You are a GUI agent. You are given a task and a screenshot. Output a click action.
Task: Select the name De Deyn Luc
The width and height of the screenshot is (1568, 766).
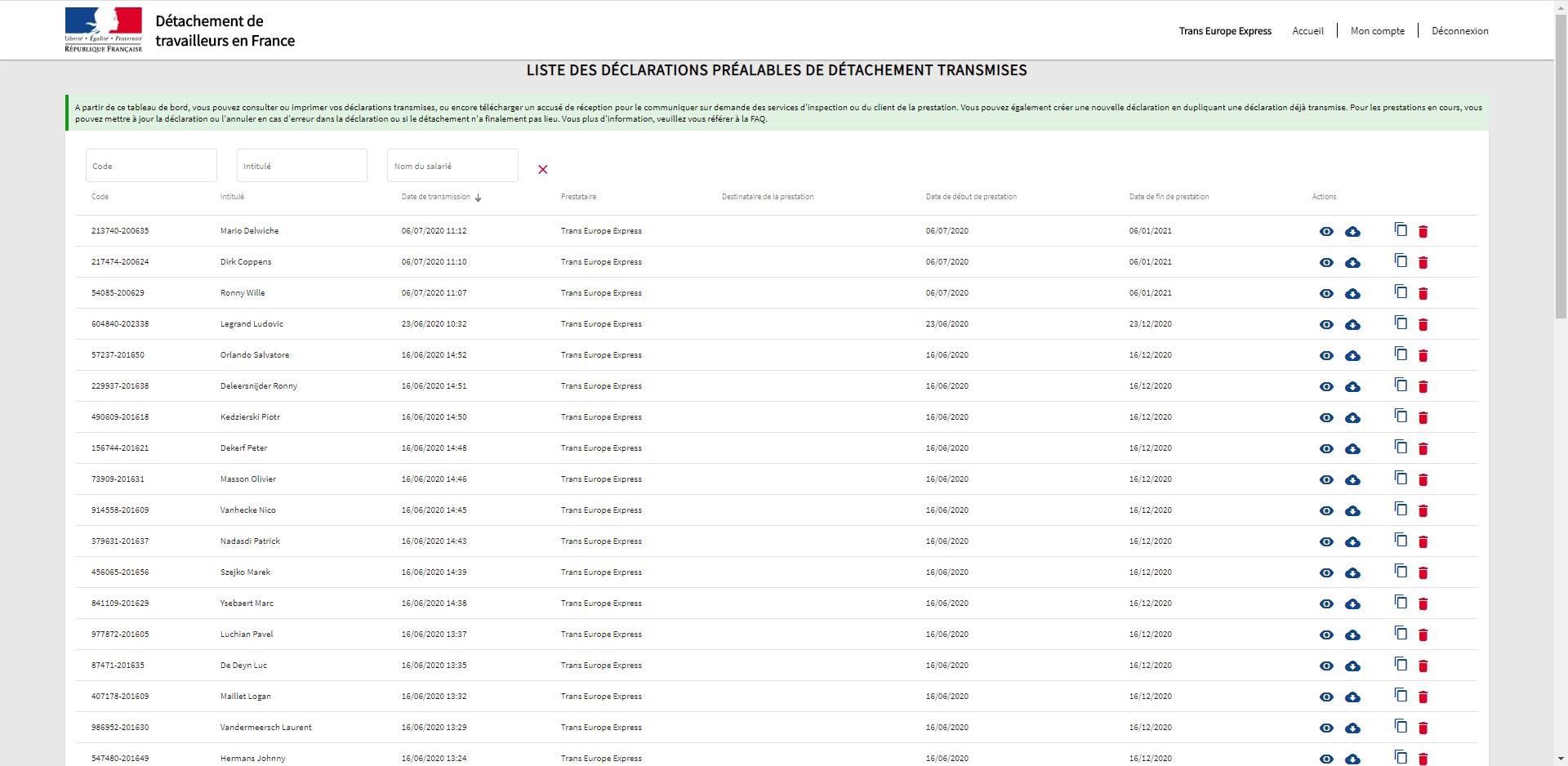pyautogui.click(x=243, y=666)
